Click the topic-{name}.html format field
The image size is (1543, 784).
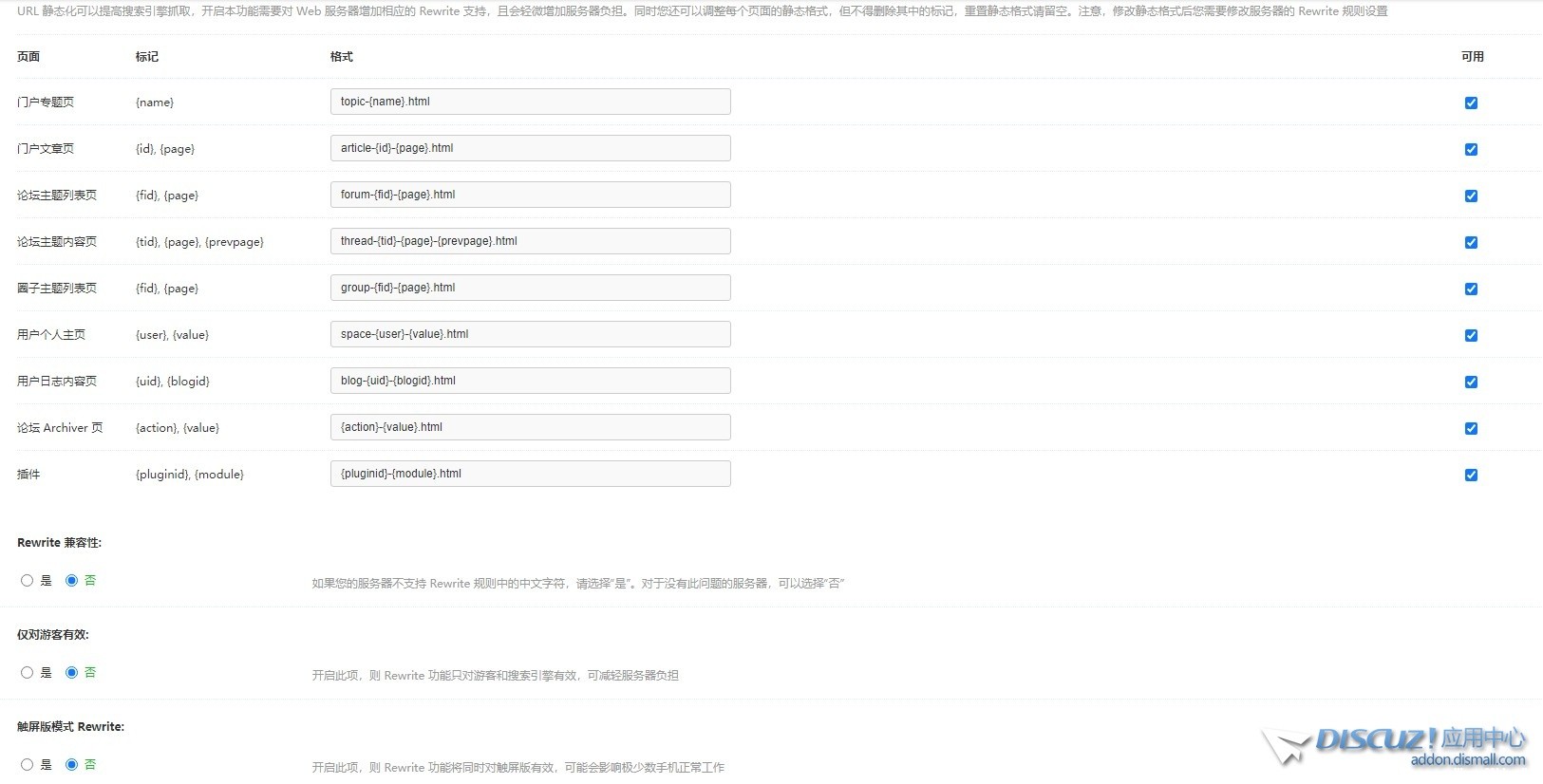pos(530,102)
